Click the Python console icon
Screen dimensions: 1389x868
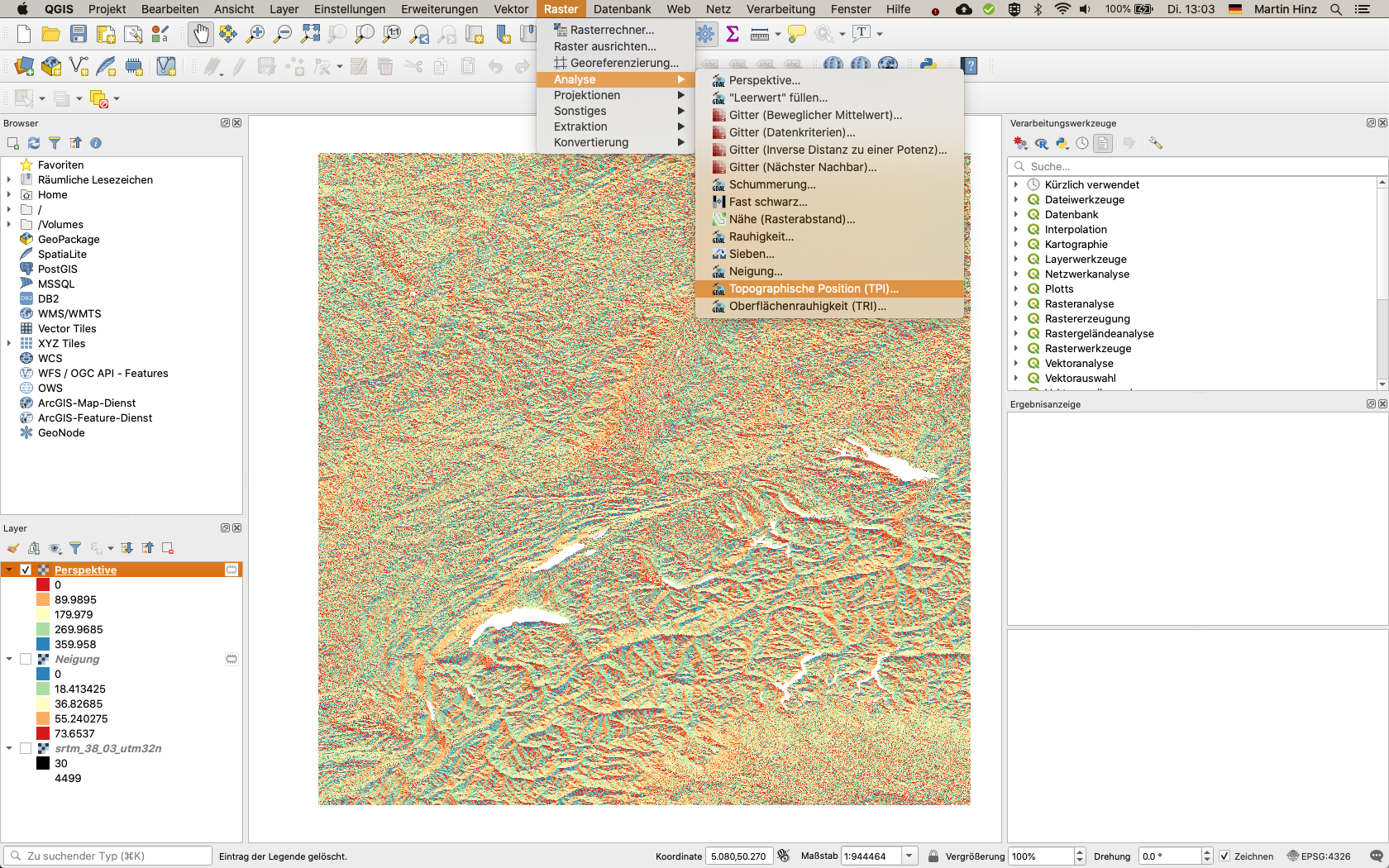928,65
